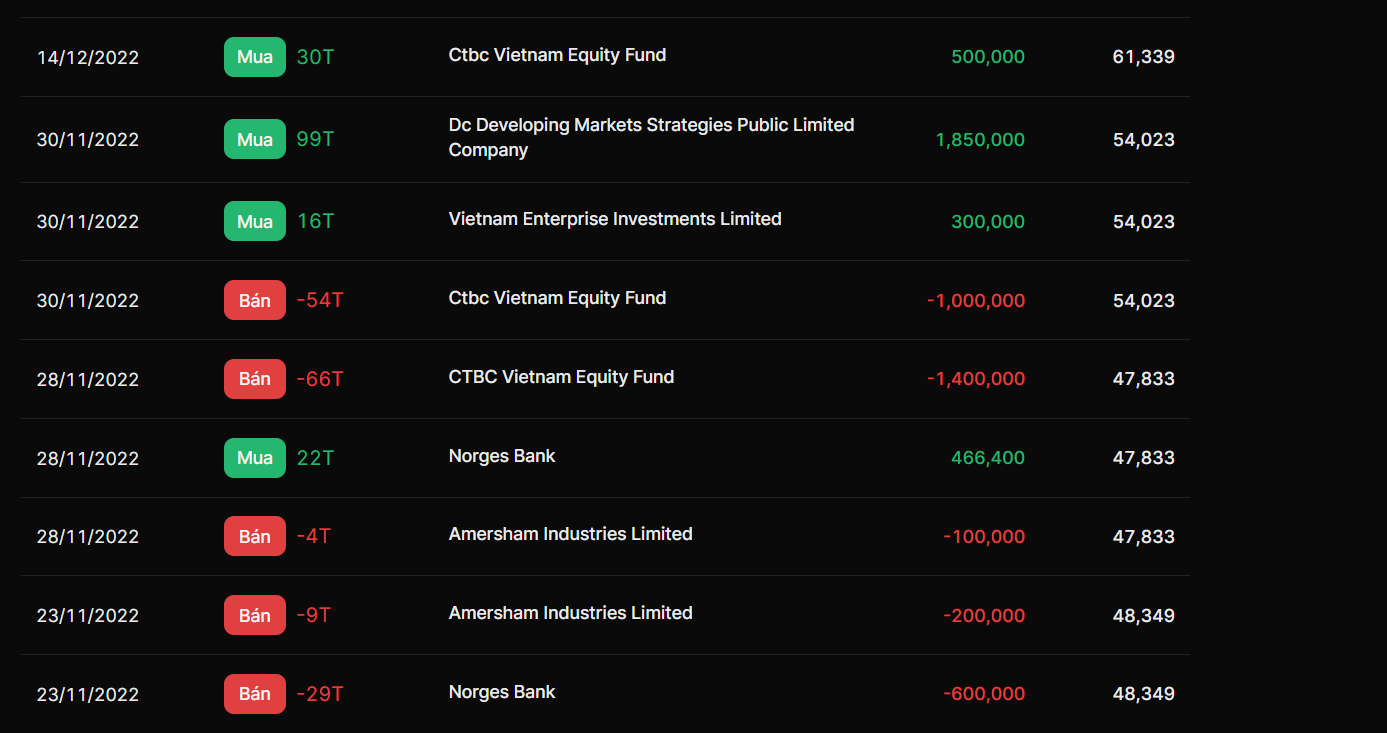Click the -600,000 volume for Norges Bank

pyautogui.click(x=983, y=694)
